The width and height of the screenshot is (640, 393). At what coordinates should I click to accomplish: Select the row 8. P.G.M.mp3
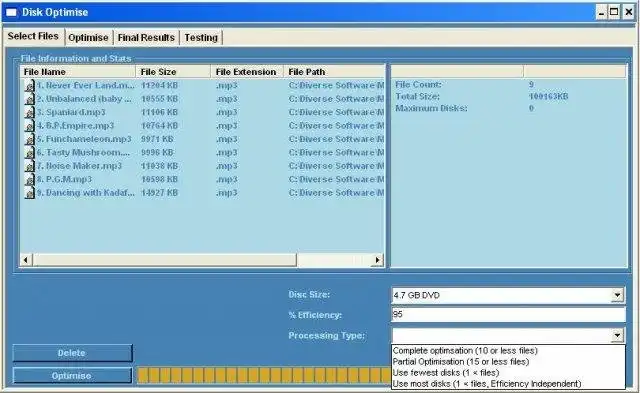[202, 180]
